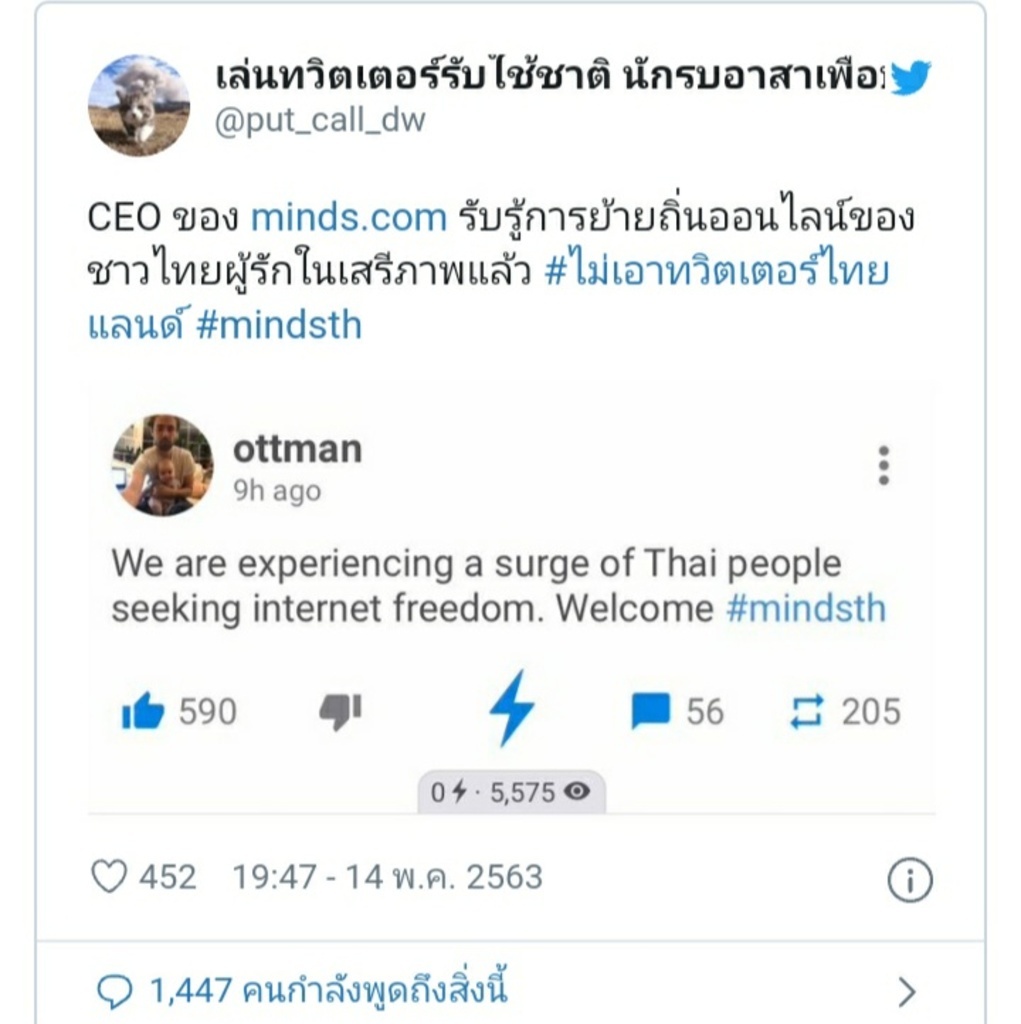Viewport: 1021px width, 1024px height.
Task: Click the ottman username
Action: 297,450
